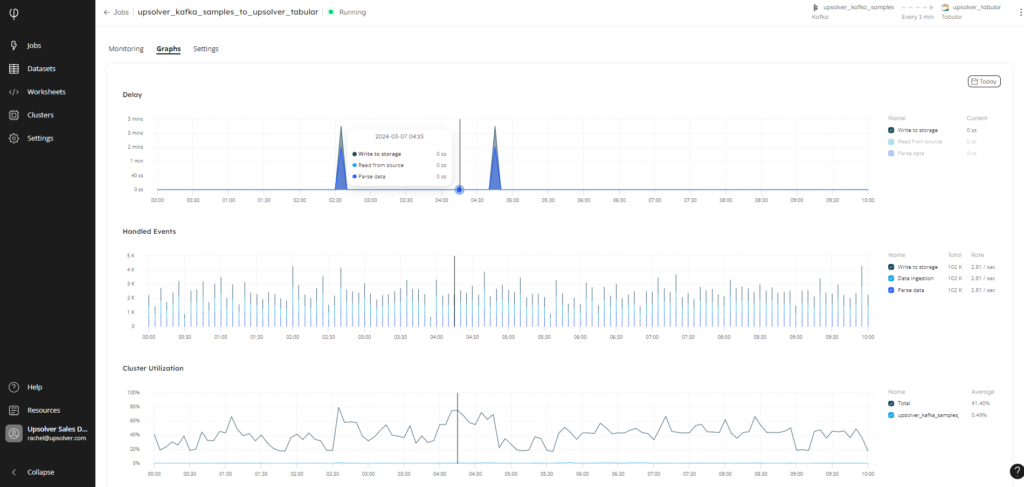
Task: Toggle Handled Events Parse data series
Action: click(892, 290)
